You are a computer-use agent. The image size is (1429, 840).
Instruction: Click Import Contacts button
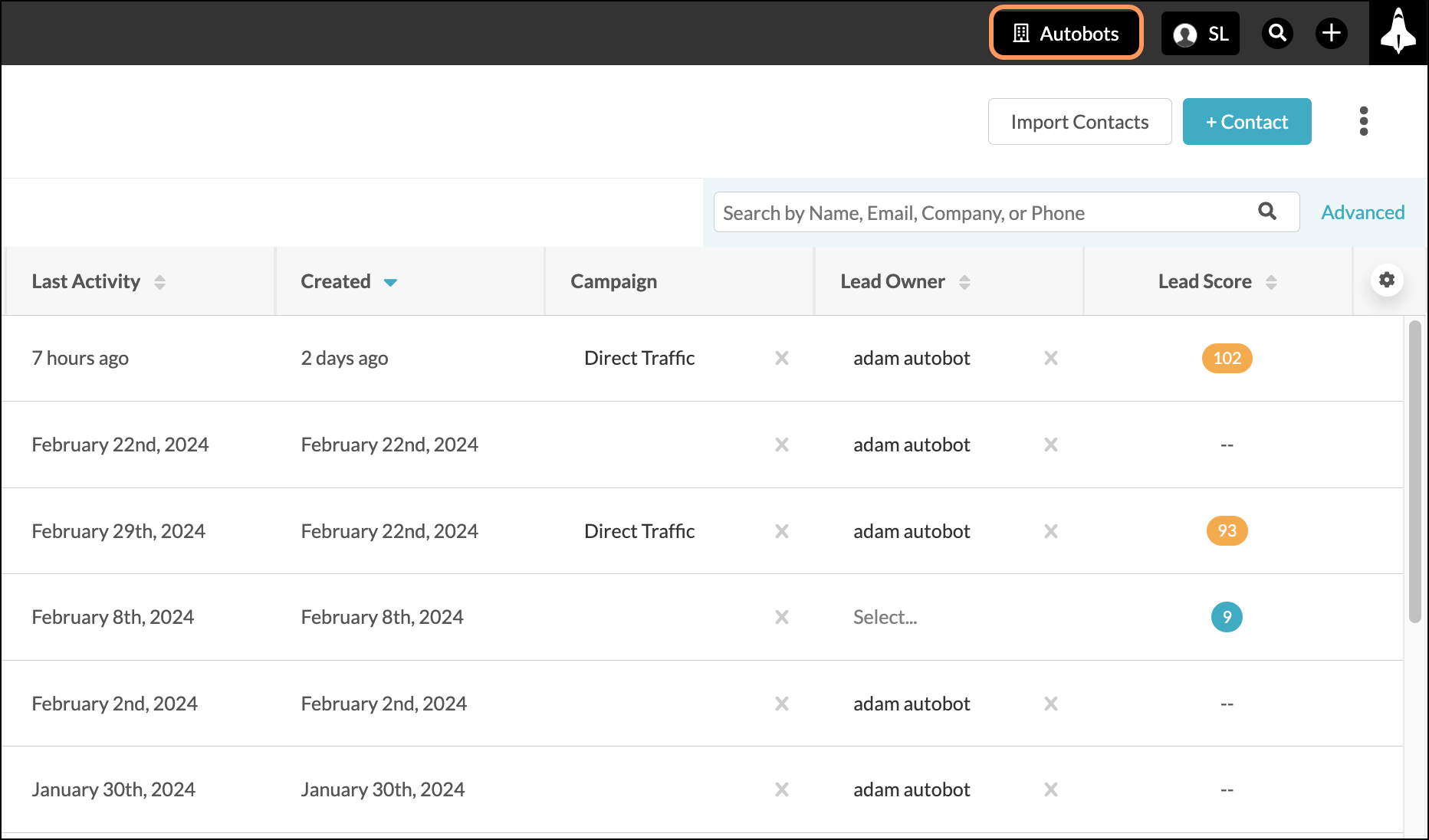click(x=1079, y=122)
